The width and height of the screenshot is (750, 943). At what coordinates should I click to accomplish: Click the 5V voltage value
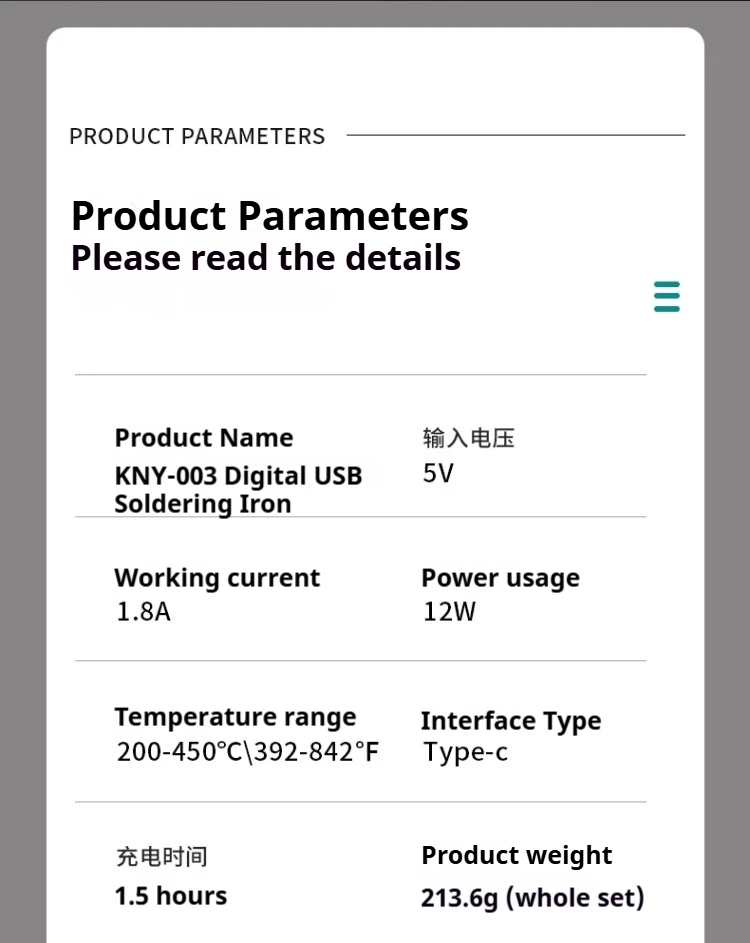pos(438,473)
